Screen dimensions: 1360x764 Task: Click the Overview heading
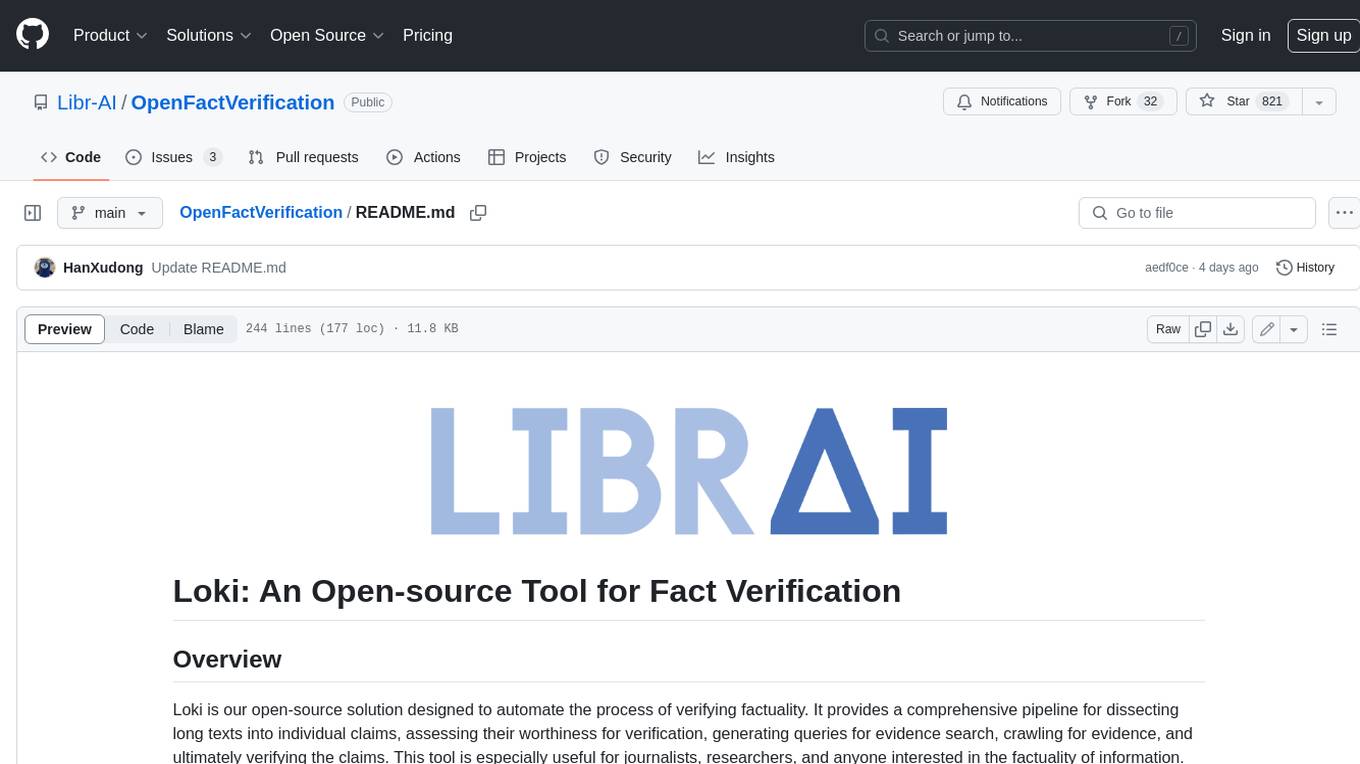pyautogui.click(x=227, y=659)
